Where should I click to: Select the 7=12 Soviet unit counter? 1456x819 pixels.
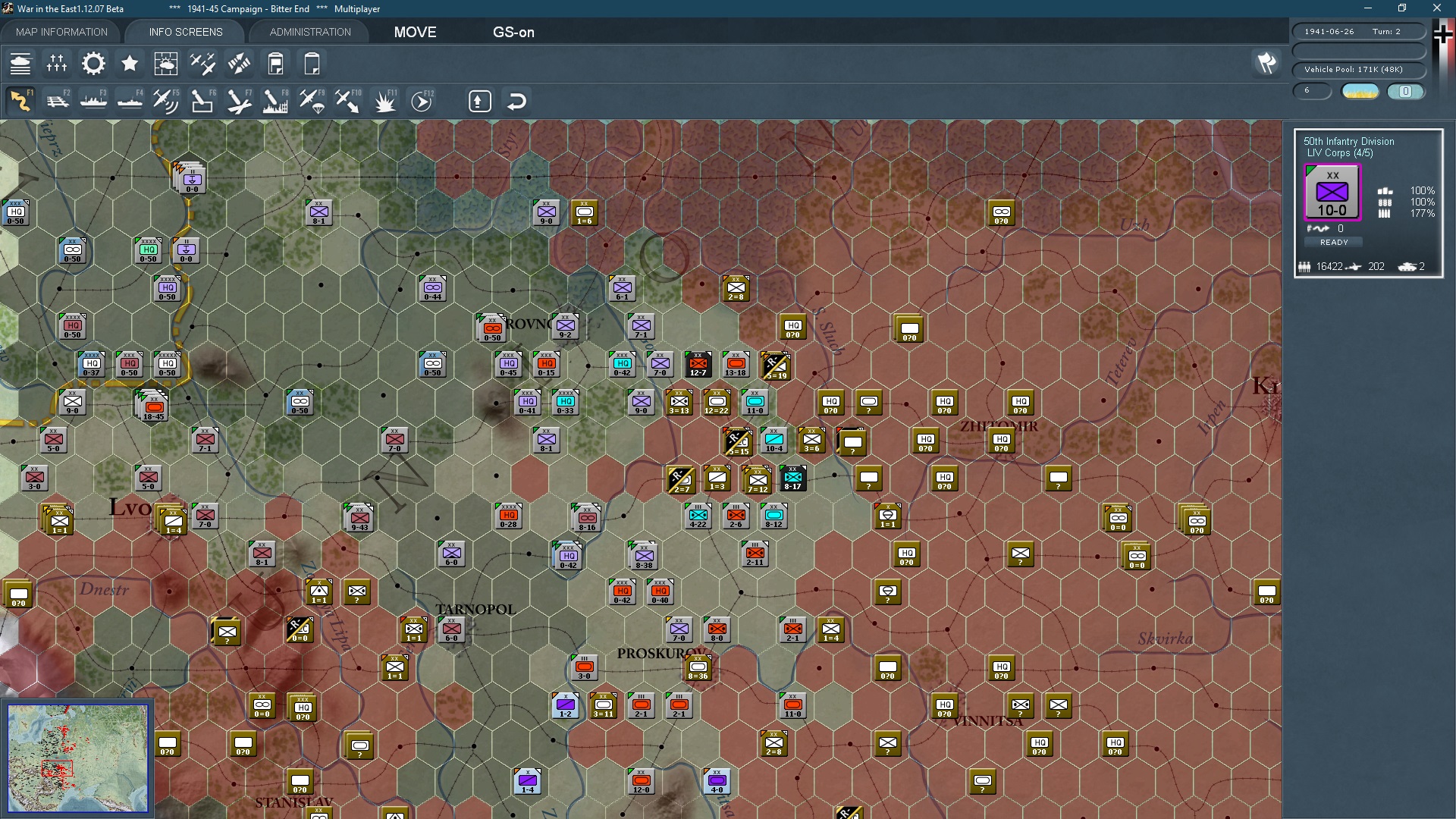[757, 480]
